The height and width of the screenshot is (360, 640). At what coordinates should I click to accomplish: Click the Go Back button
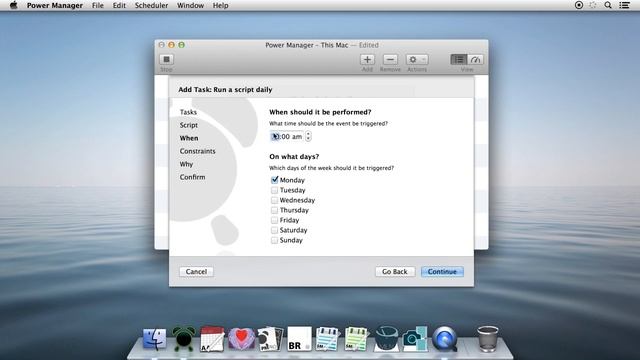tap(395, 271)
